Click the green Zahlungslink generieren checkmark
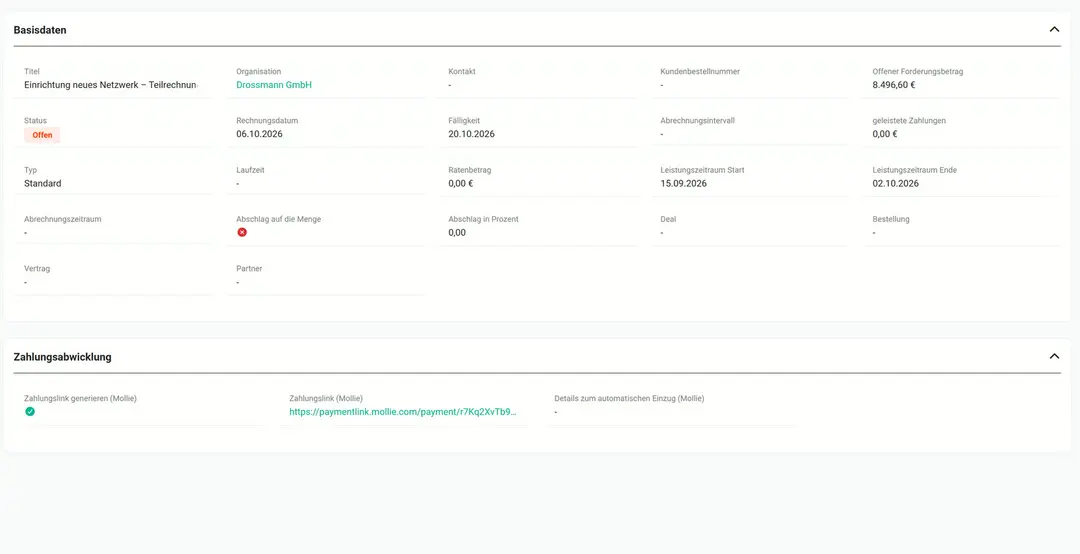1080x554 pixels. 30,411
